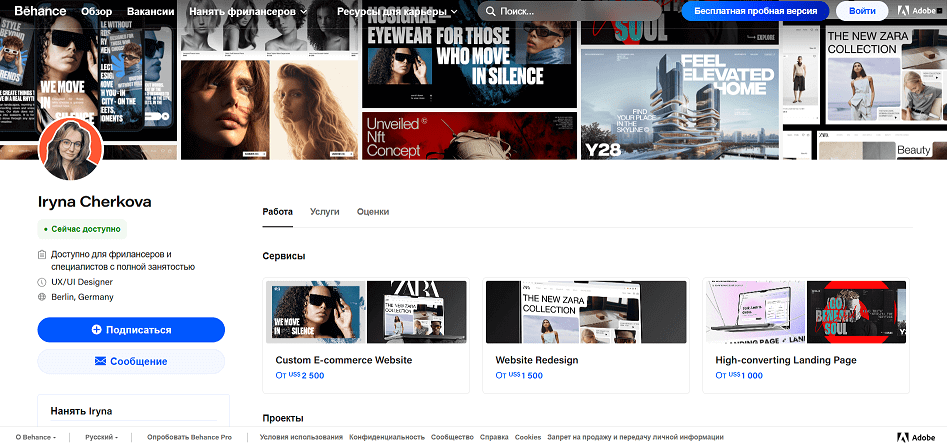The width and height of the screenshot is (947, 445).
Task: Expand the О Behance footer menu
Action: click(x=36, y=437)
